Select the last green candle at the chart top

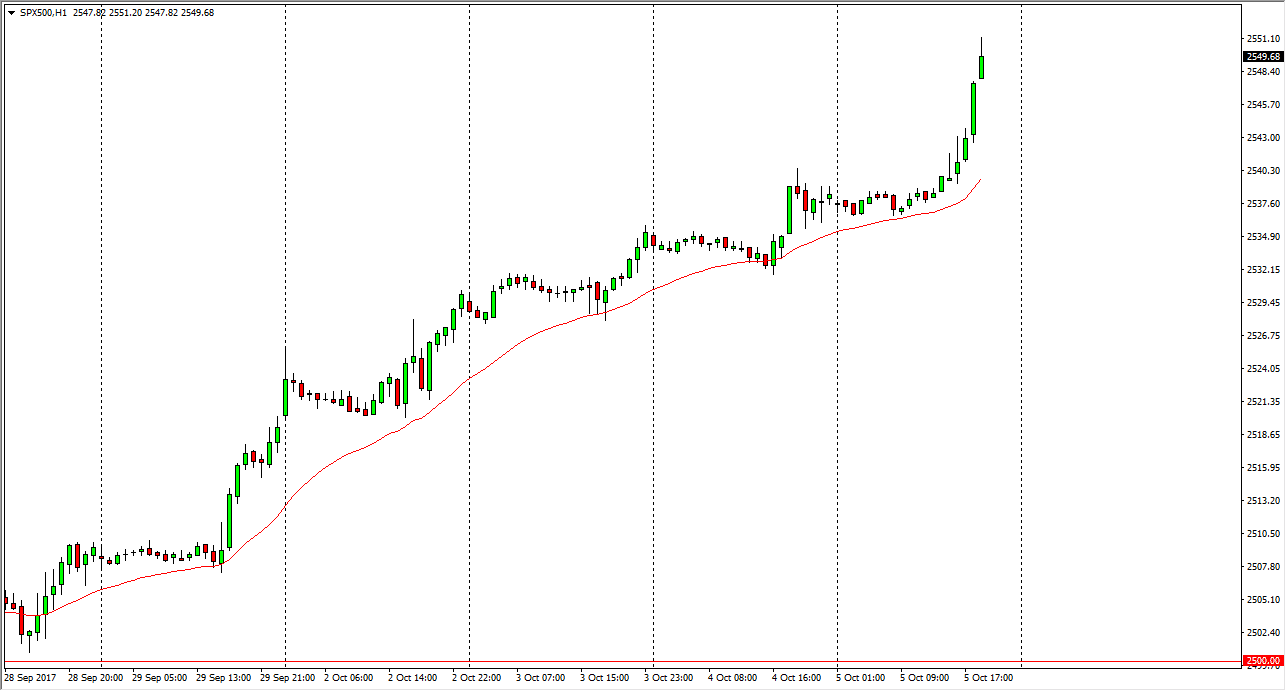pyautogui.click(x=982, y=67)
